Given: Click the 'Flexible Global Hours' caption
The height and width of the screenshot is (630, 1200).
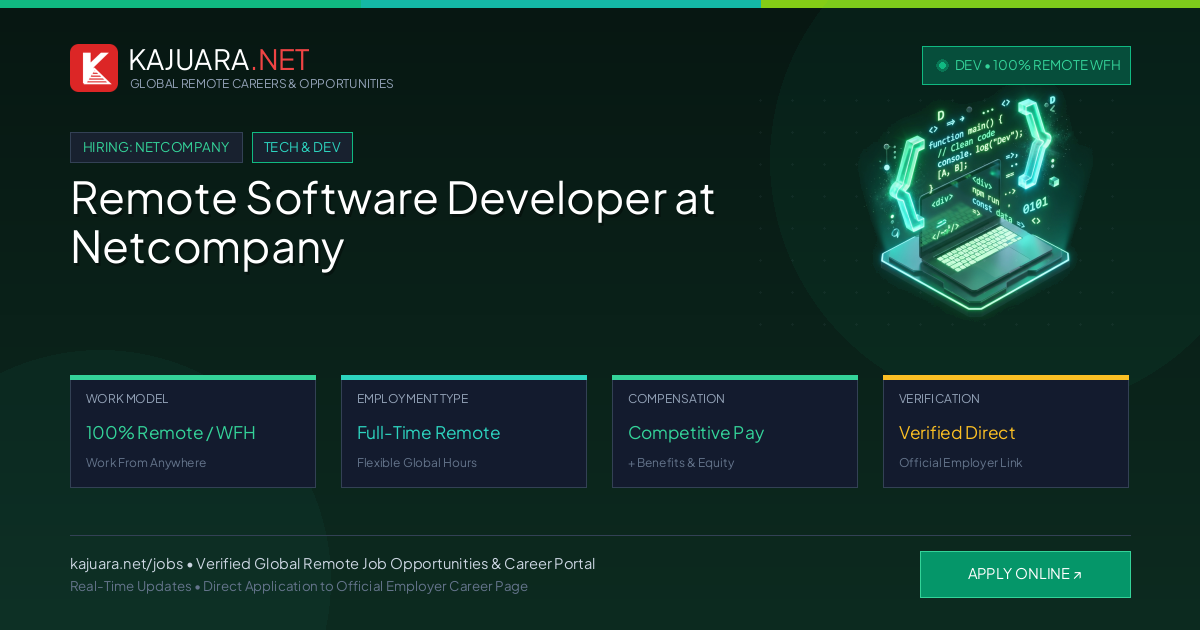Looking at the screenshot, I should tap(417, 463).
